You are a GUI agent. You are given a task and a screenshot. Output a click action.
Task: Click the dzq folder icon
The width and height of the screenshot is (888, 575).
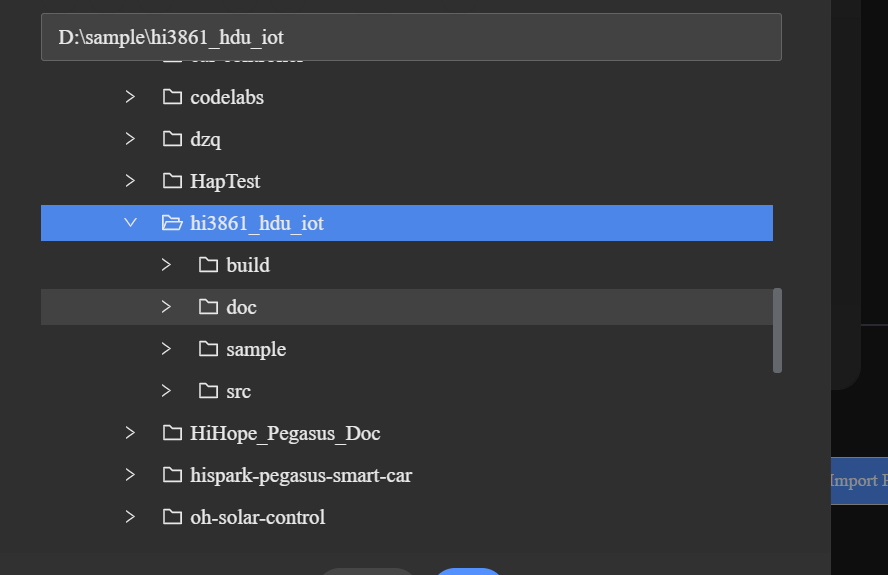172,139
